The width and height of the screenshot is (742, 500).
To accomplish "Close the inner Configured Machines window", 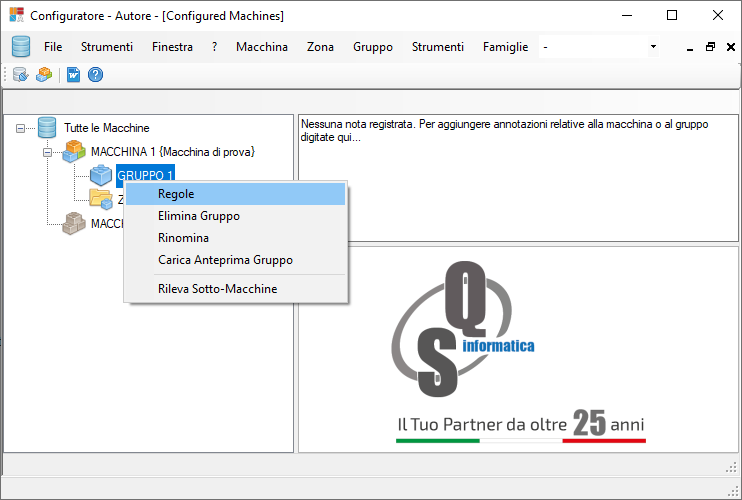I will click(731, 47).
